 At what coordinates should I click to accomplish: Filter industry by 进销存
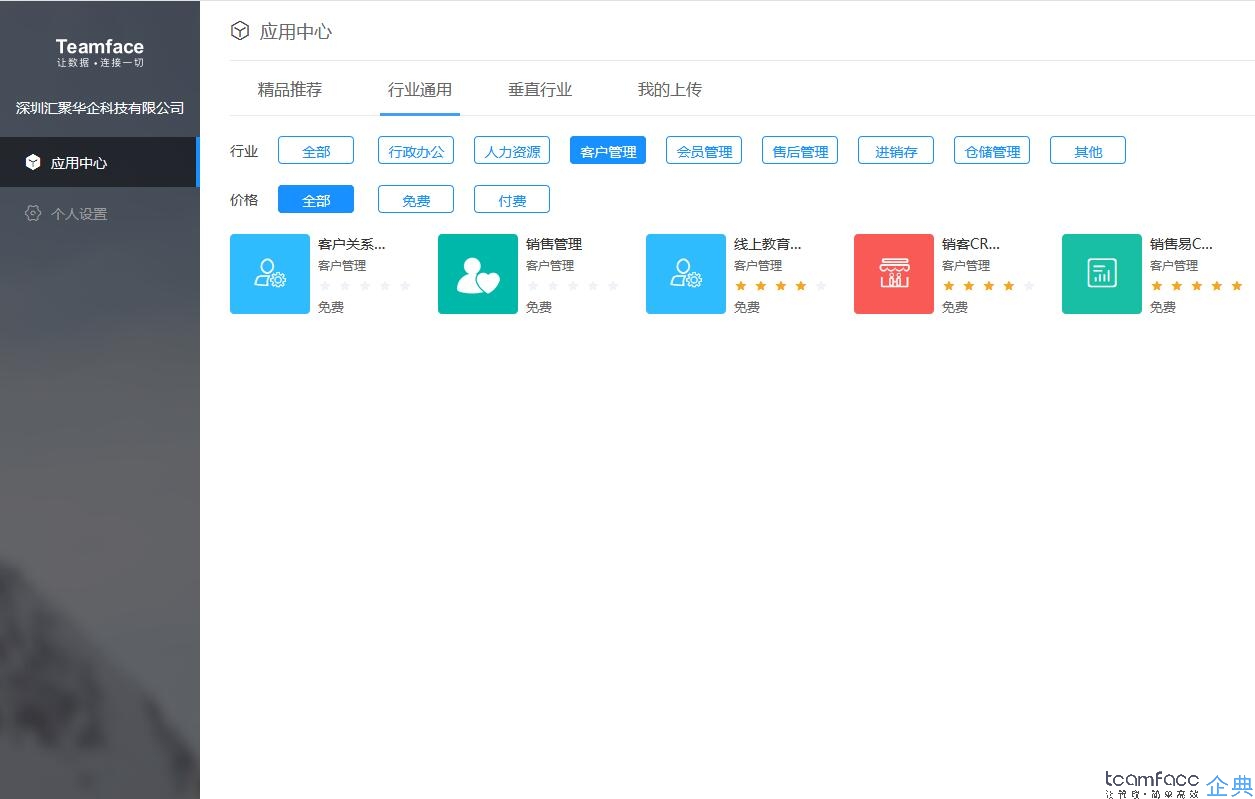coord(896,151)
